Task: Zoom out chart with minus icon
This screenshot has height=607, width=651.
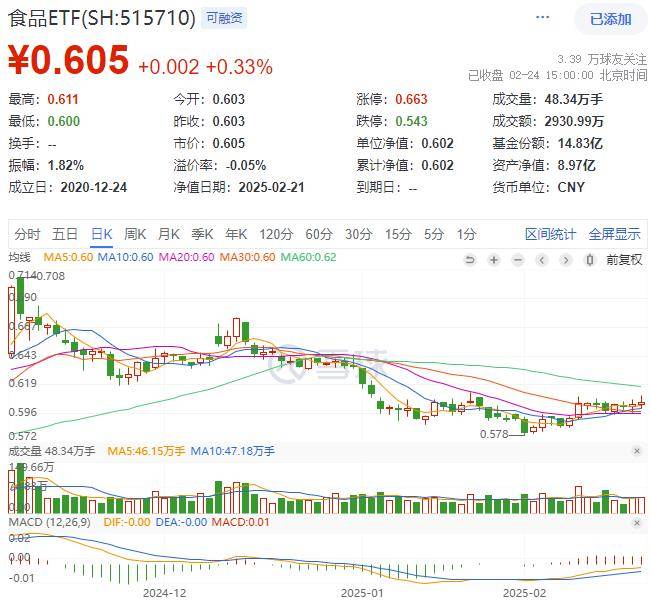Action: click(518, 260)
